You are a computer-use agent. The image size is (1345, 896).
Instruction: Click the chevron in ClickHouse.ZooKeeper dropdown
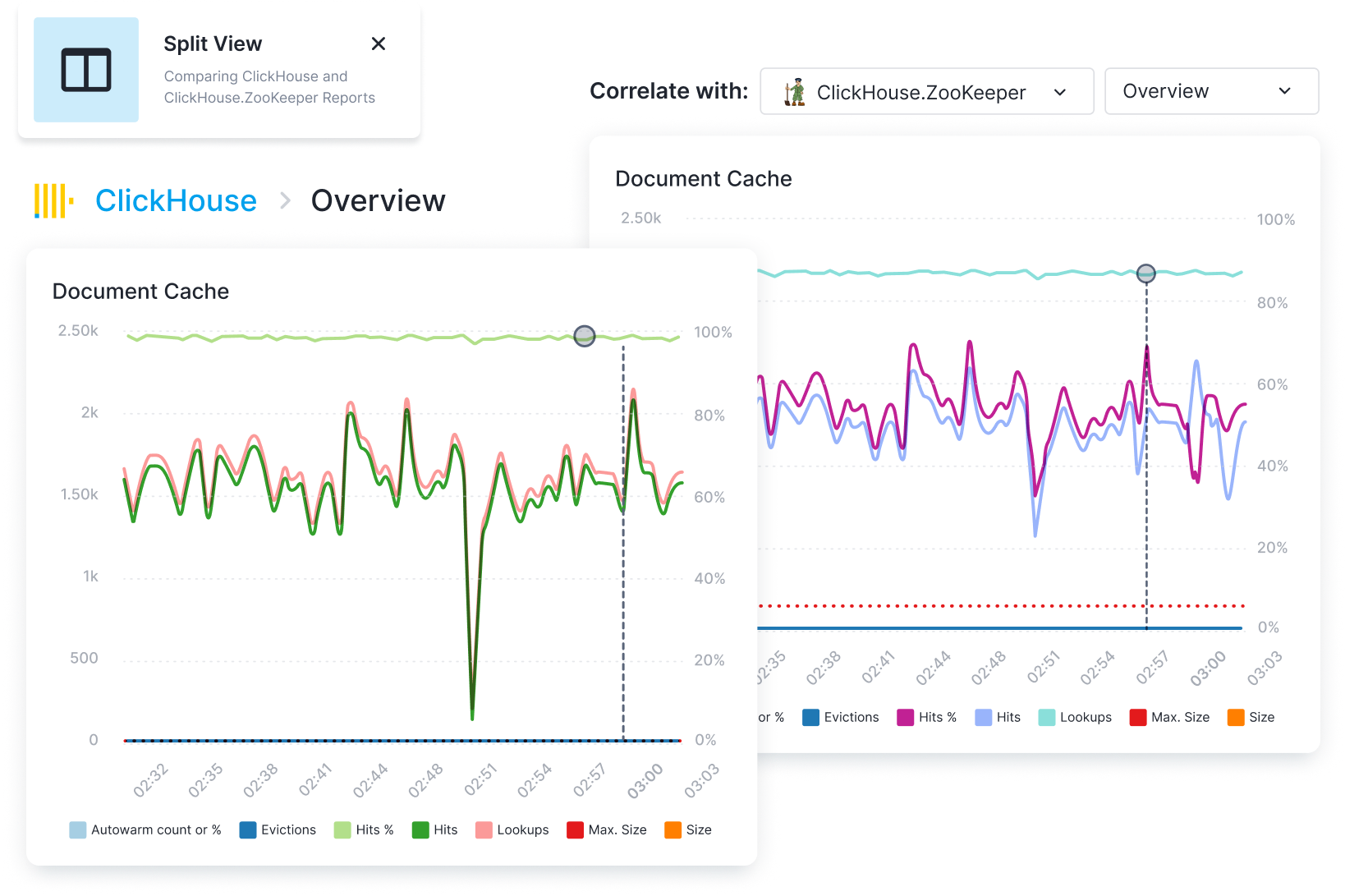click(1060, 92)
